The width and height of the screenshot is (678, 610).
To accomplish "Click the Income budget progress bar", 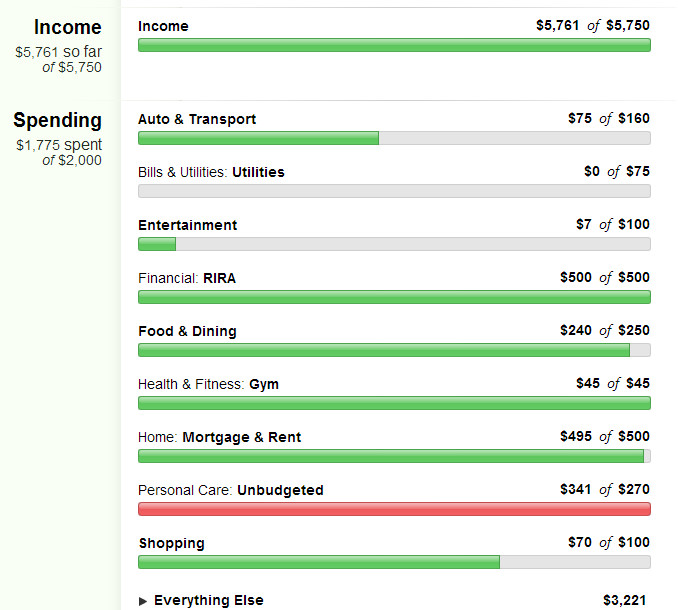I will 394,45.
